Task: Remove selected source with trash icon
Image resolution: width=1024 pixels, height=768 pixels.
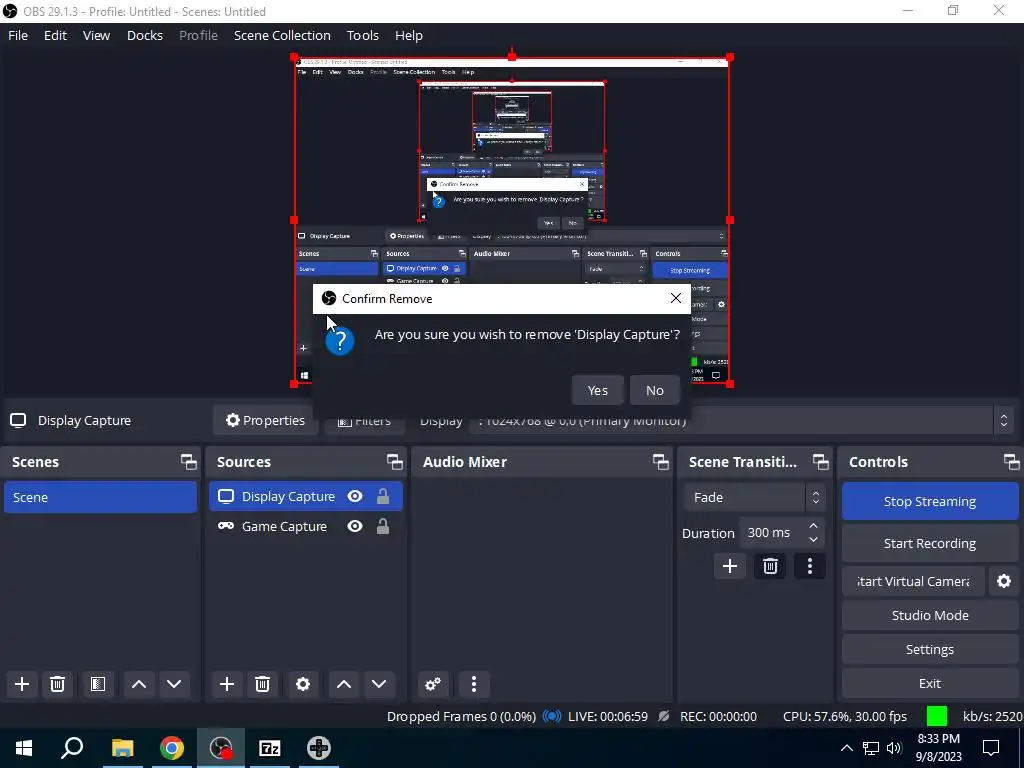Action: [x=263, y=684]
